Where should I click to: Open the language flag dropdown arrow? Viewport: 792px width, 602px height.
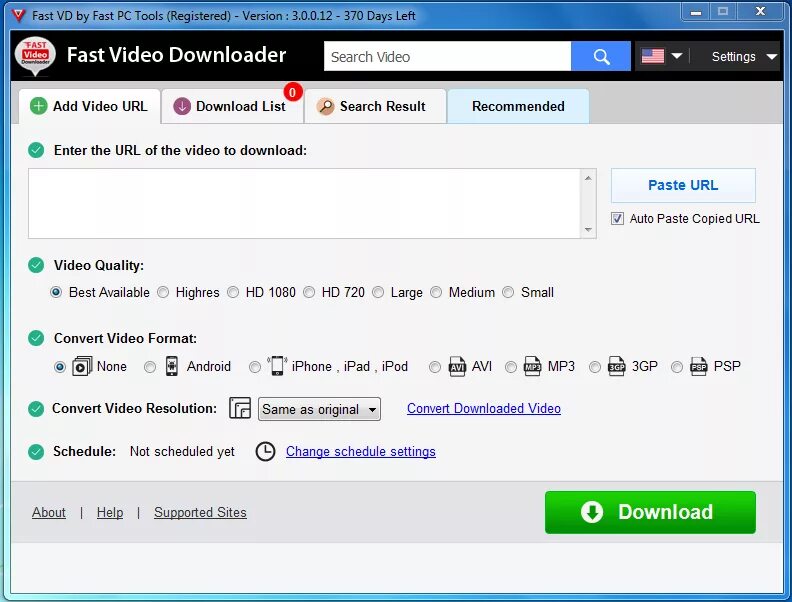tap(677, 56)
